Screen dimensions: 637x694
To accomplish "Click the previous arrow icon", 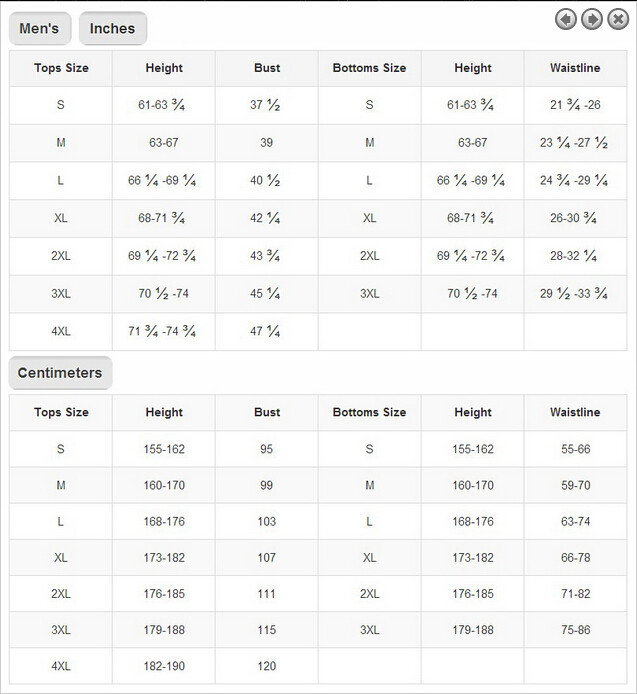I will coord(566,19).
